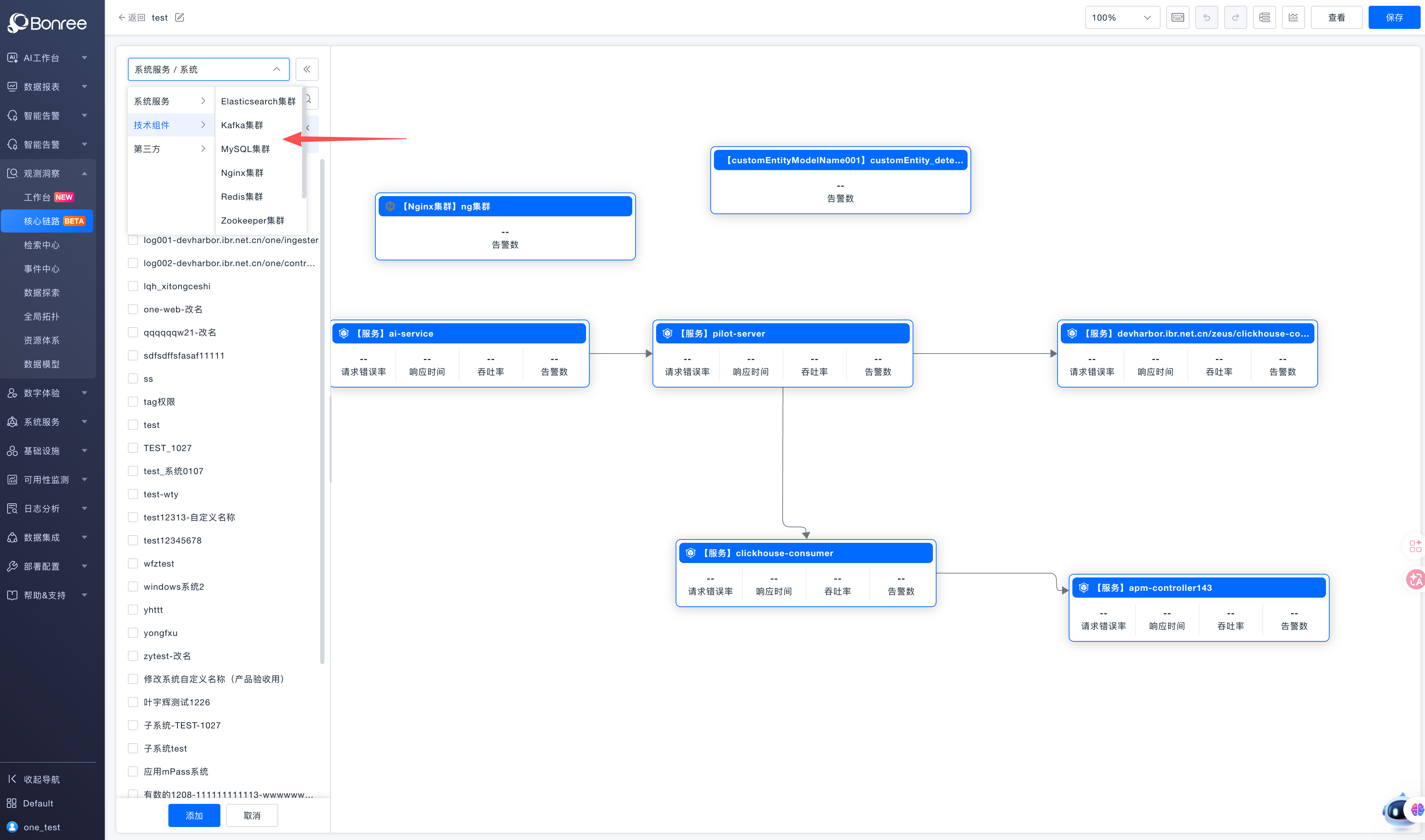Select Kafka集群 from the cascader list
1425x840 pixels.
click(x=242, y=125)
